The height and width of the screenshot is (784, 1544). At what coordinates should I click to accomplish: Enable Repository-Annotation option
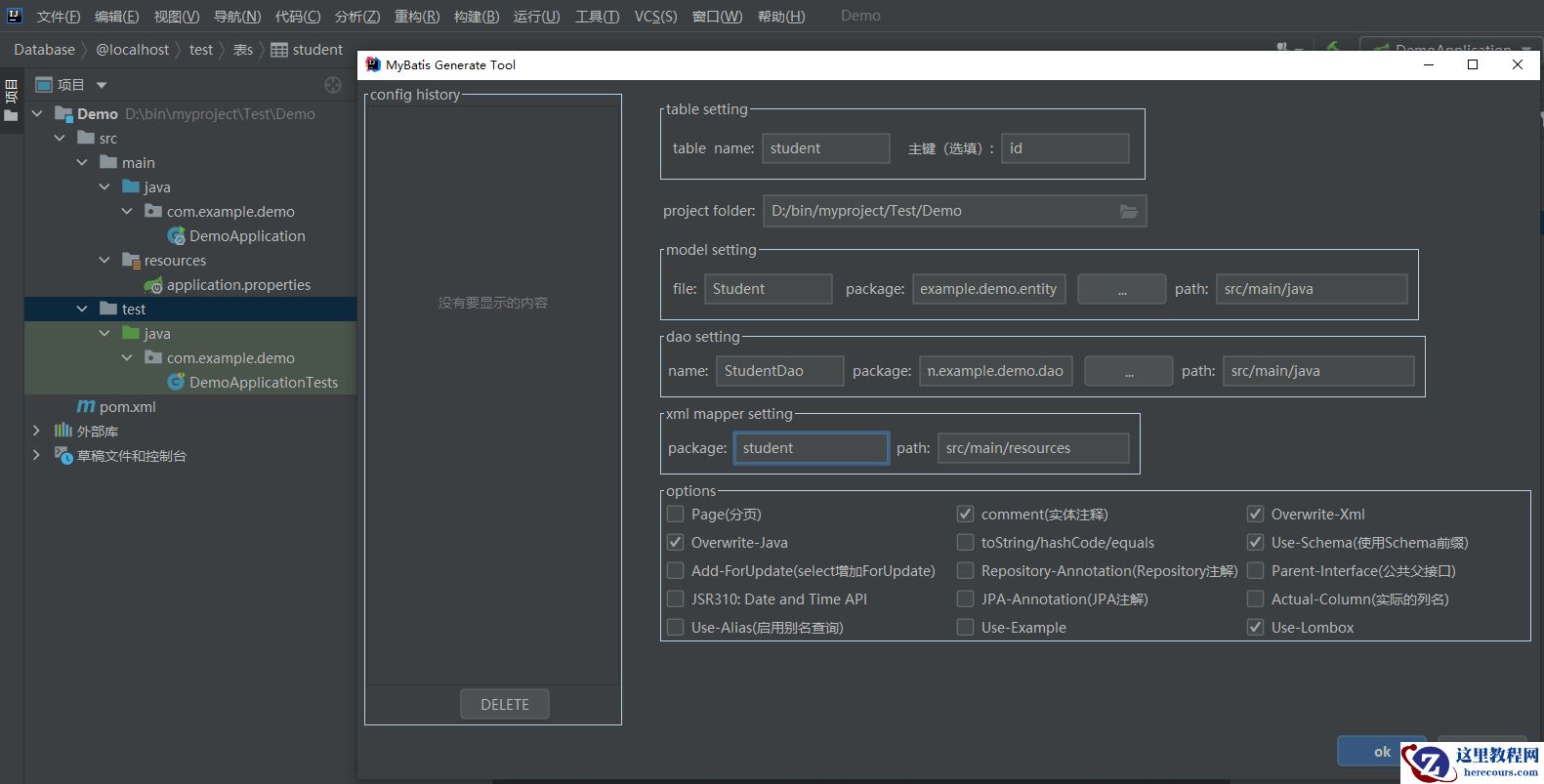click(x=965, y=570)
